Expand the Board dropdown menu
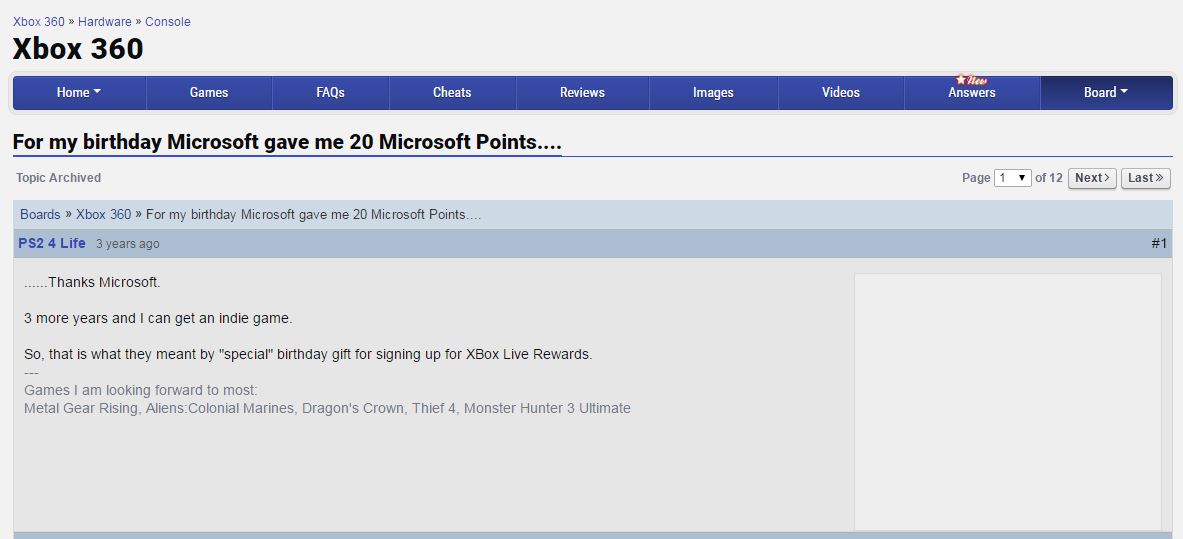Image resolution: width=1183 pixels, height=539 pixels. (1106, 93)
